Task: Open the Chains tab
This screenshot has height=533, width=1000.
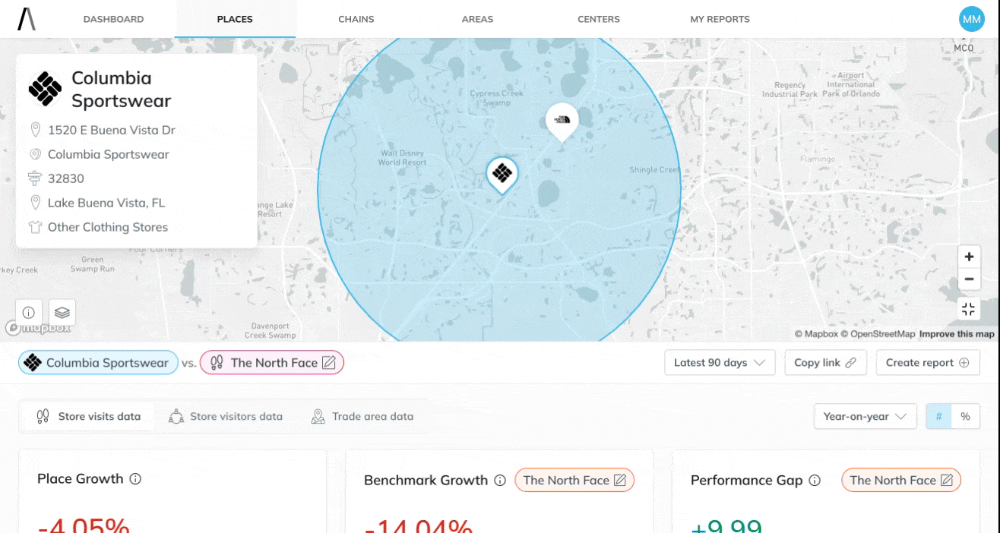Action: coord(356,19)
